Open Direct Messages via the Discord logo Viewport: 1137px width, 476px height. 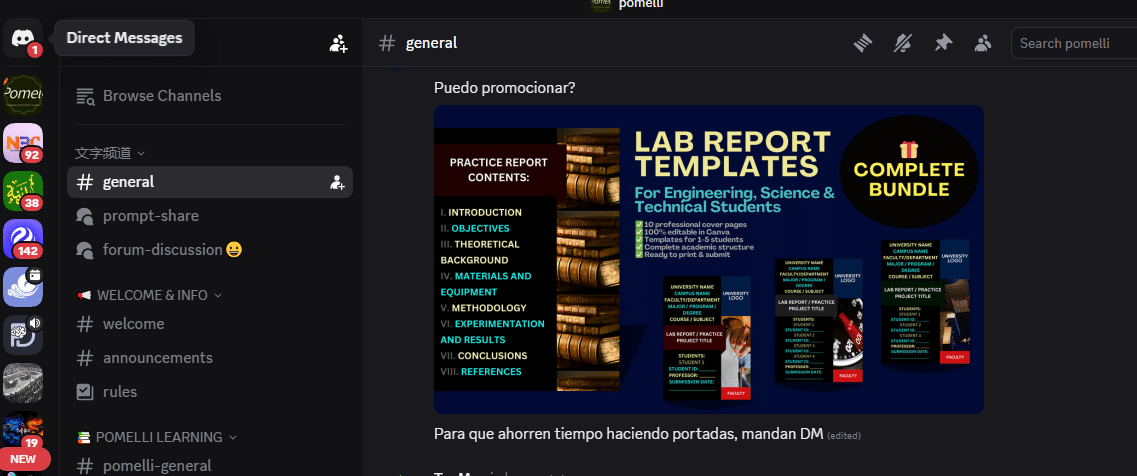point(22,38)
